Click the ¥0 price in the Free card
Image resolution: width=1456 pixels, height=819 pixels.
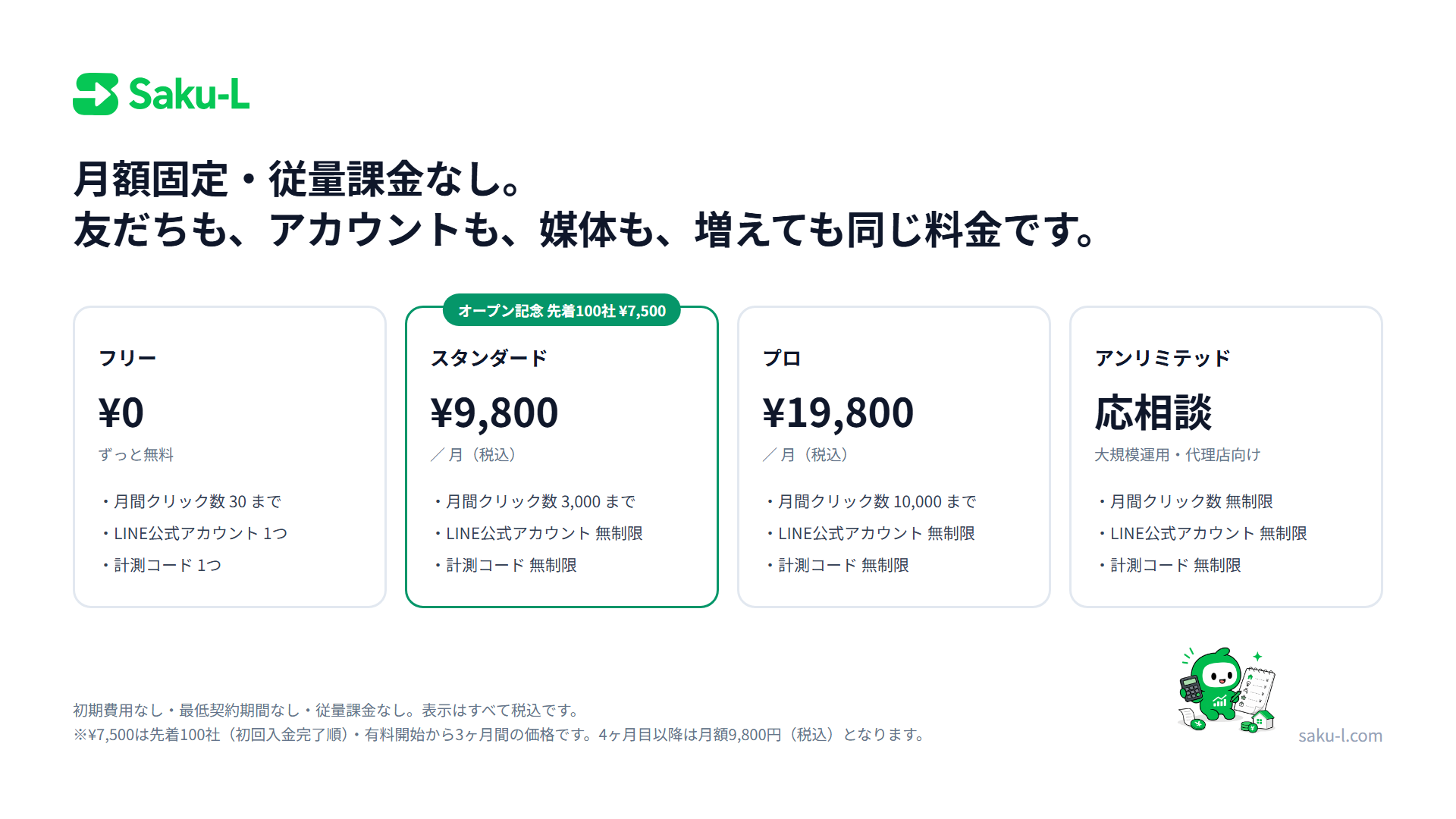pos(121,413)
